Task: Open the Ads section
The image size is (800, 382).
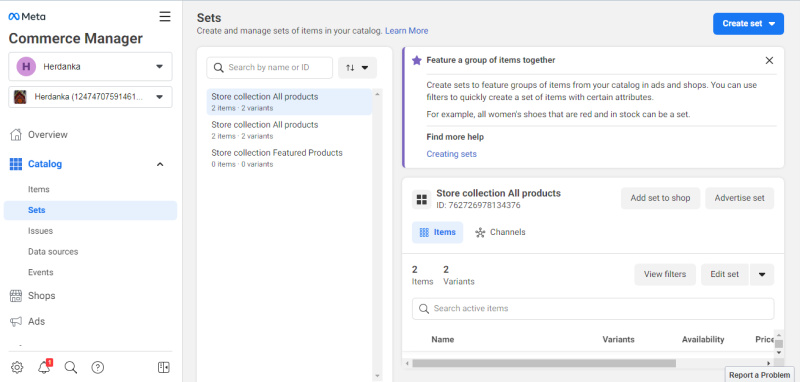Action: coord(36,321)
